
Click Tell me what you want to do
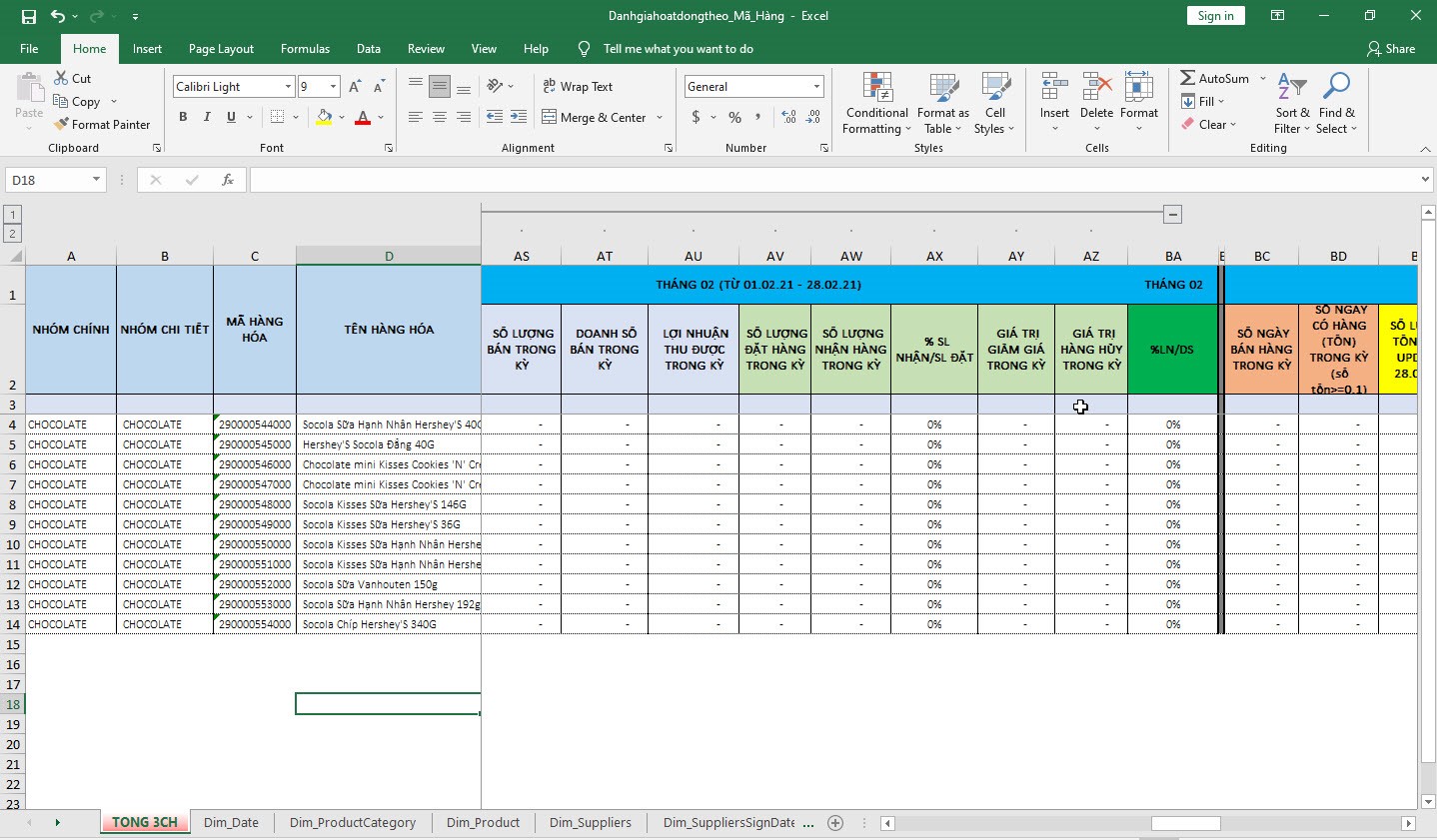(678, 49)
